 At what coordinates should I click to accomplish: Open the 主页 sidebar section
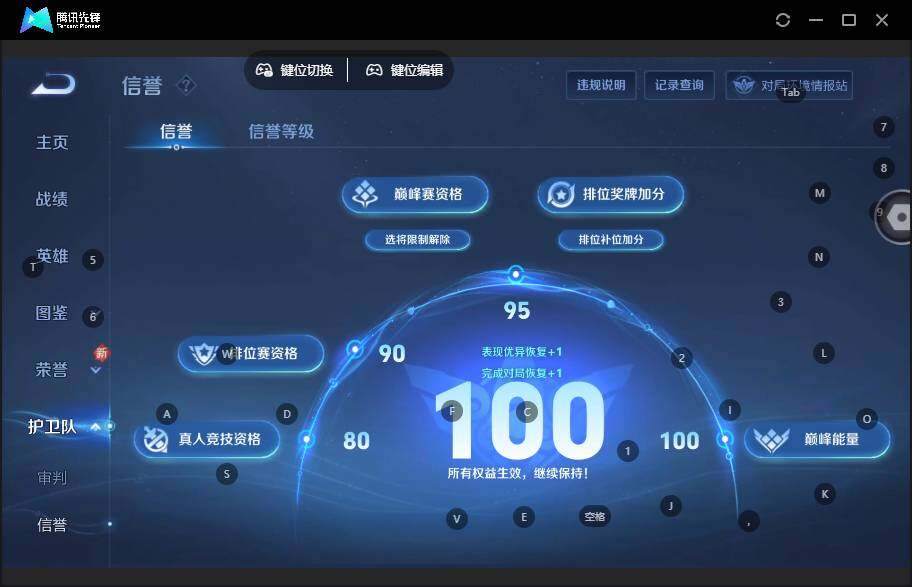click(x=51, y=142)
